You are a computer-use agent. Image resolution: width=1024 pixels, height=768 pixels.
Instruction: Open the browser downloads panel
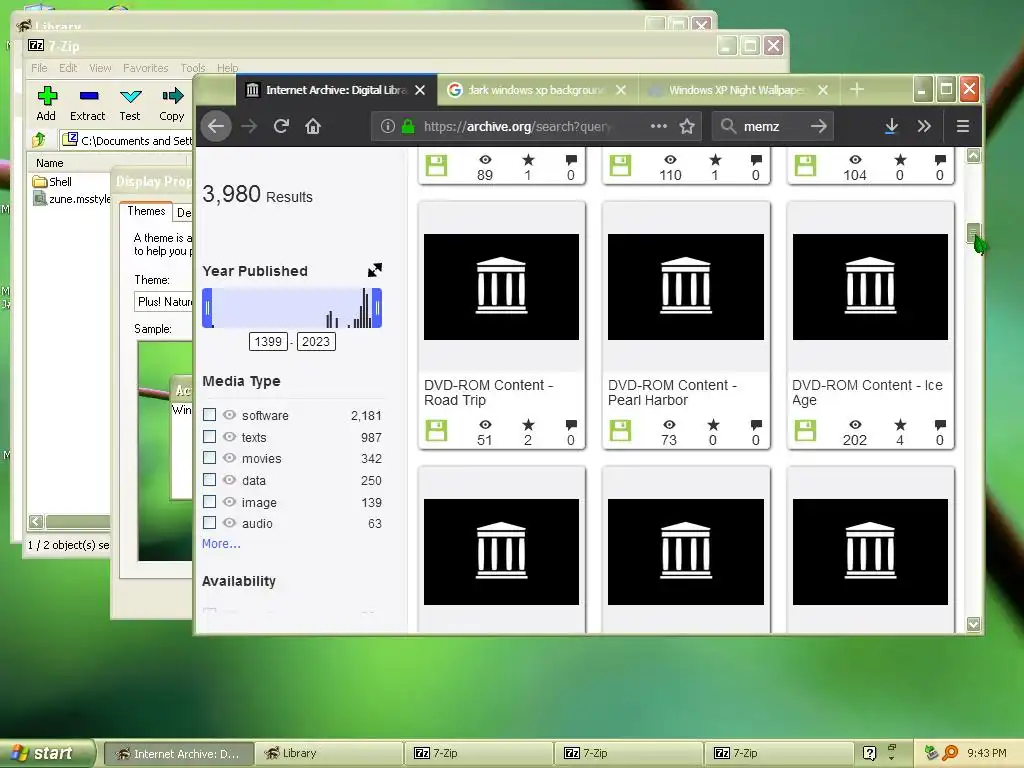point(891,126)
